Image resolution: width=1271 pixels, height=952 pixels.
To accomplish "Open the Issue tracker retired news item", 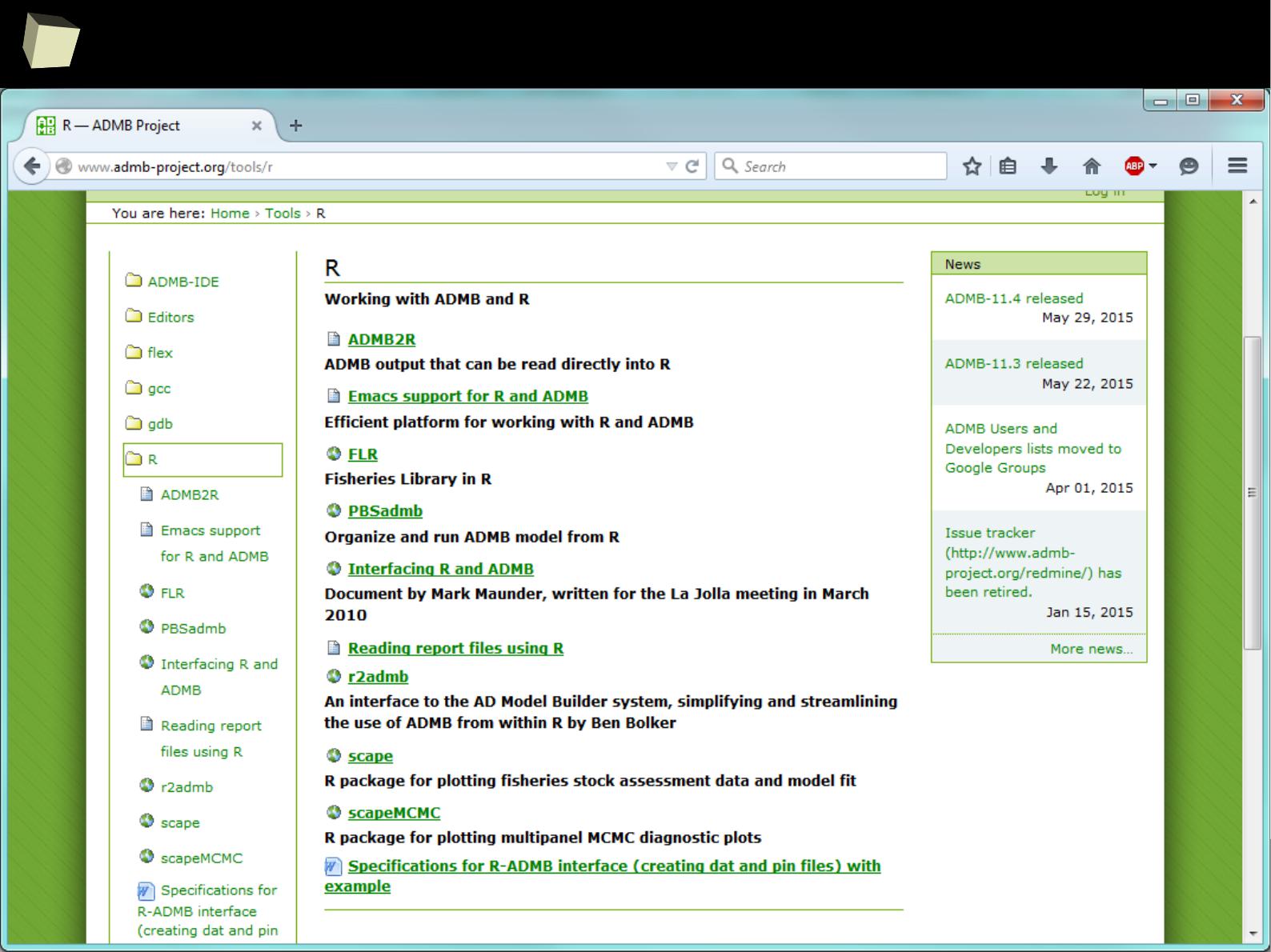I will (1033, 562).
